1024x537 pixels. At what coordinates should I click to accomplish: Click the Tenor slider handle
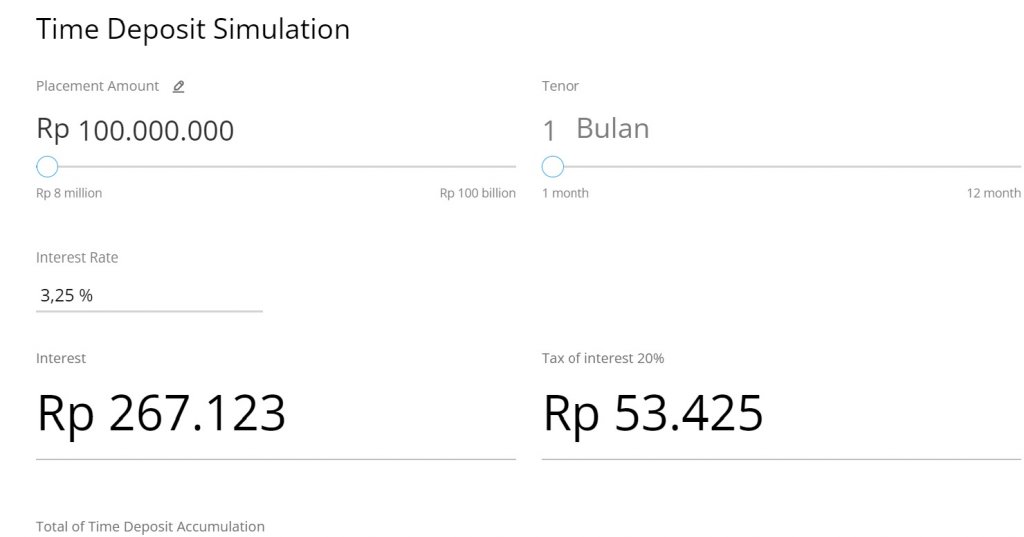(x=553, y=166)
